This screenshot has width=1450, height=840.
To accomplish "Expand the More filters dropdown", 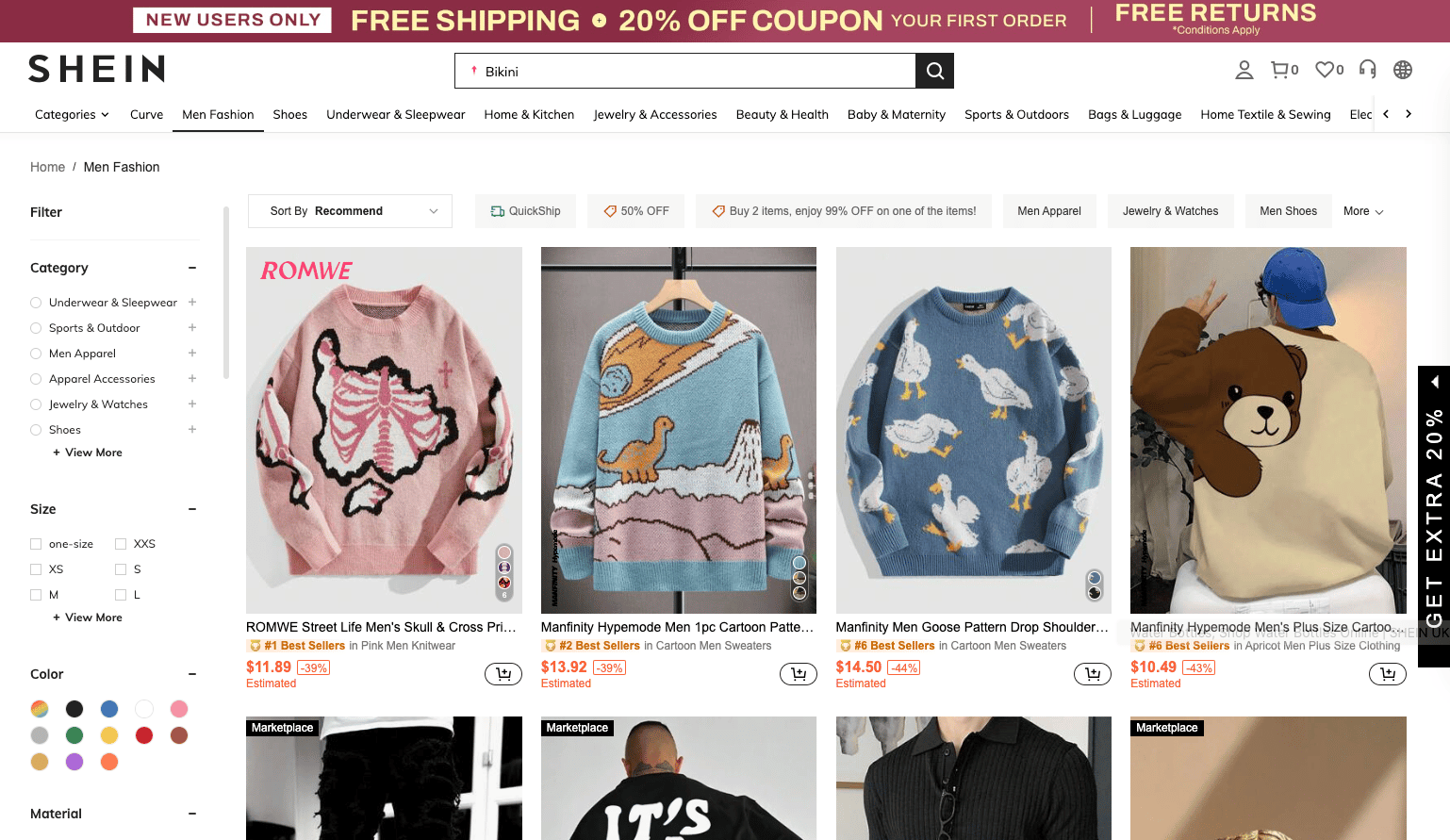I will pyautogui.click(x=1363, y=211).
